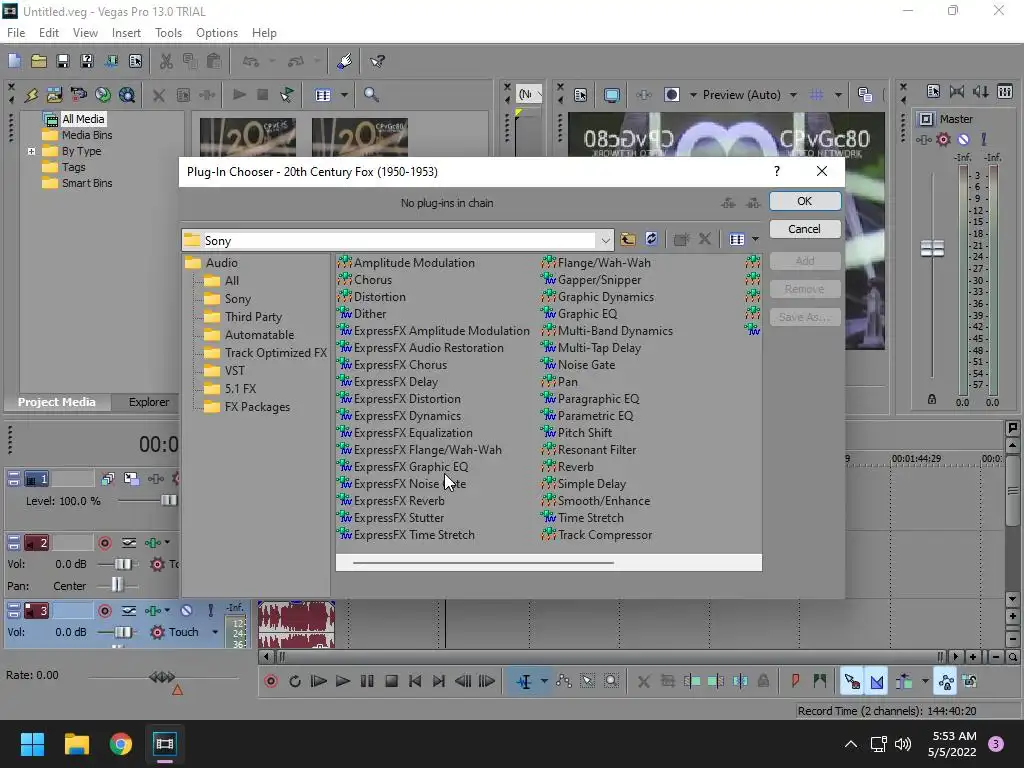
Task: Open the Preview (Auto) quality dropdown
Action: pos(793,95)
